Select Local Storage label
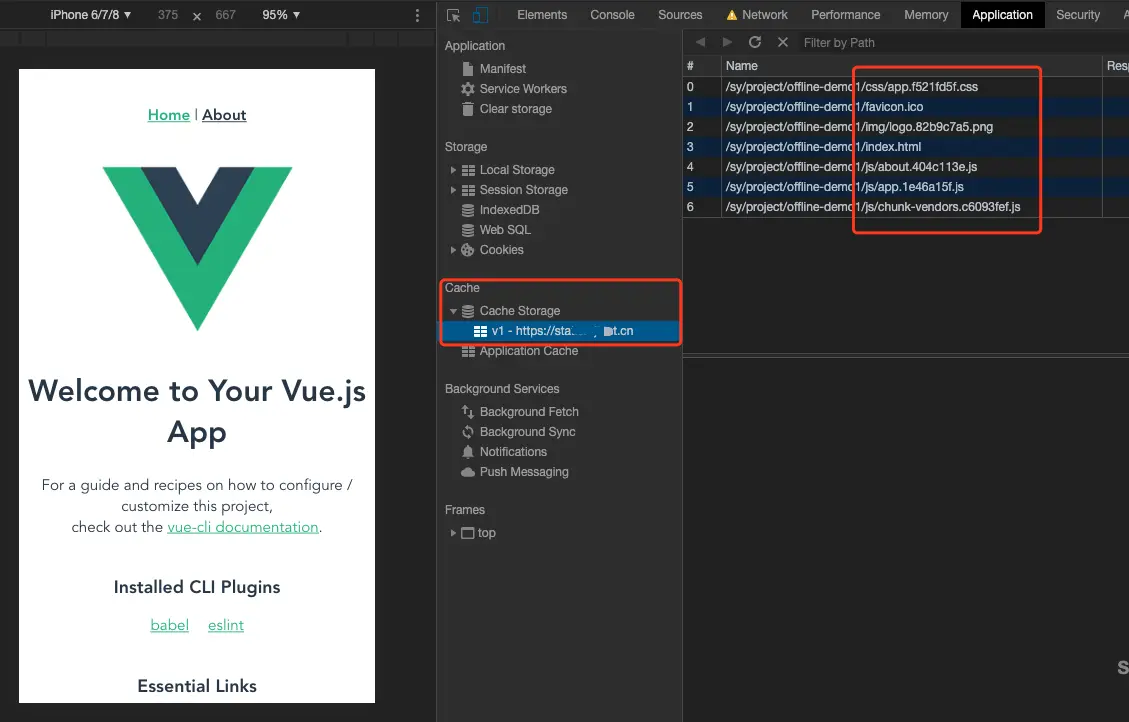This screenshot has width=1129, height=722. pos(517,170)
